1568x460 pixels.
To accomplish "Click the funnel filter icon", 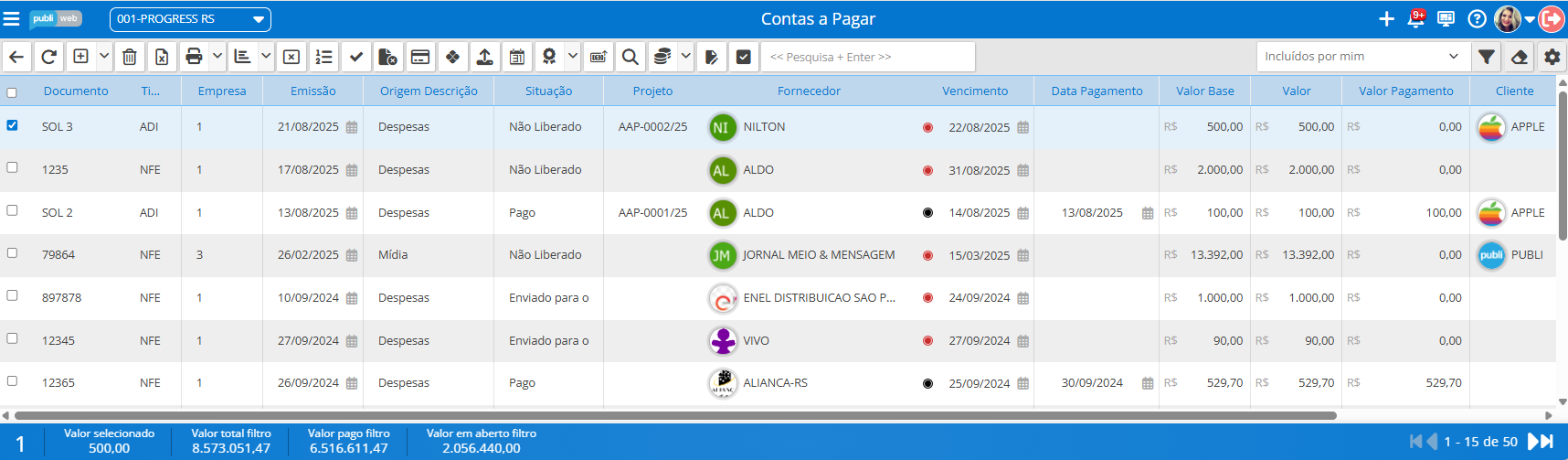I will pyautogui.click(x=1487, y=57).
